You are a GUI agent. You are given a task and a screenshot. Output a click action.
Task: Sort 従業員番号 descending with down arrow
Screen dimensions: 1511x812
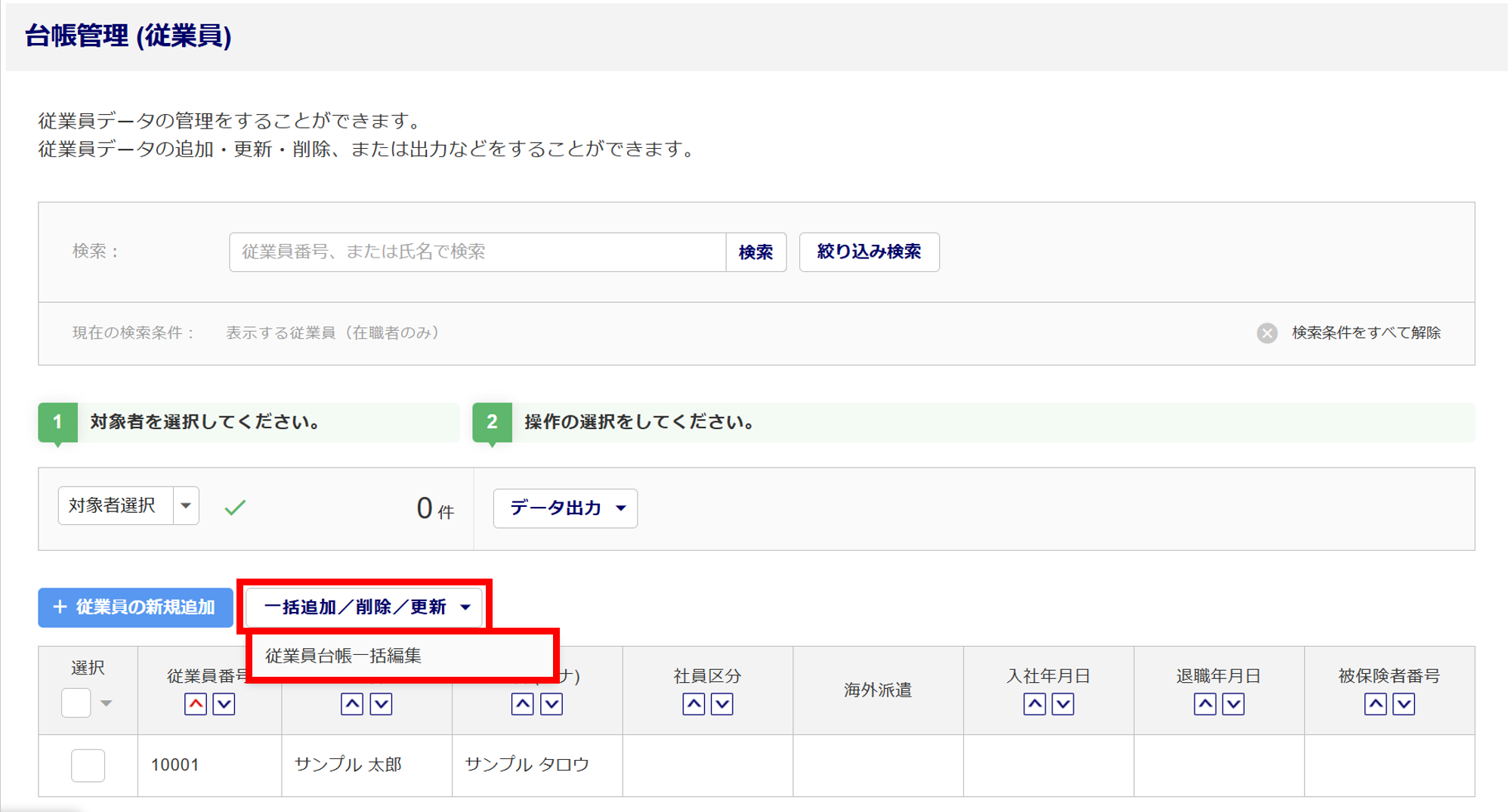click(224, 704)
